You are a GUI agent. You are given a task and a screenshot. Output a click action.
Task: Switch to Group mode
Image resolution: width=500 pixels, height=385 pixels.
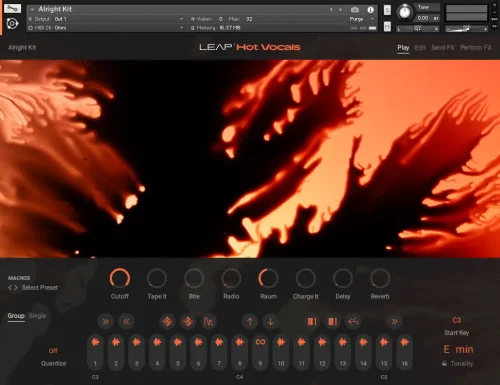16,315
